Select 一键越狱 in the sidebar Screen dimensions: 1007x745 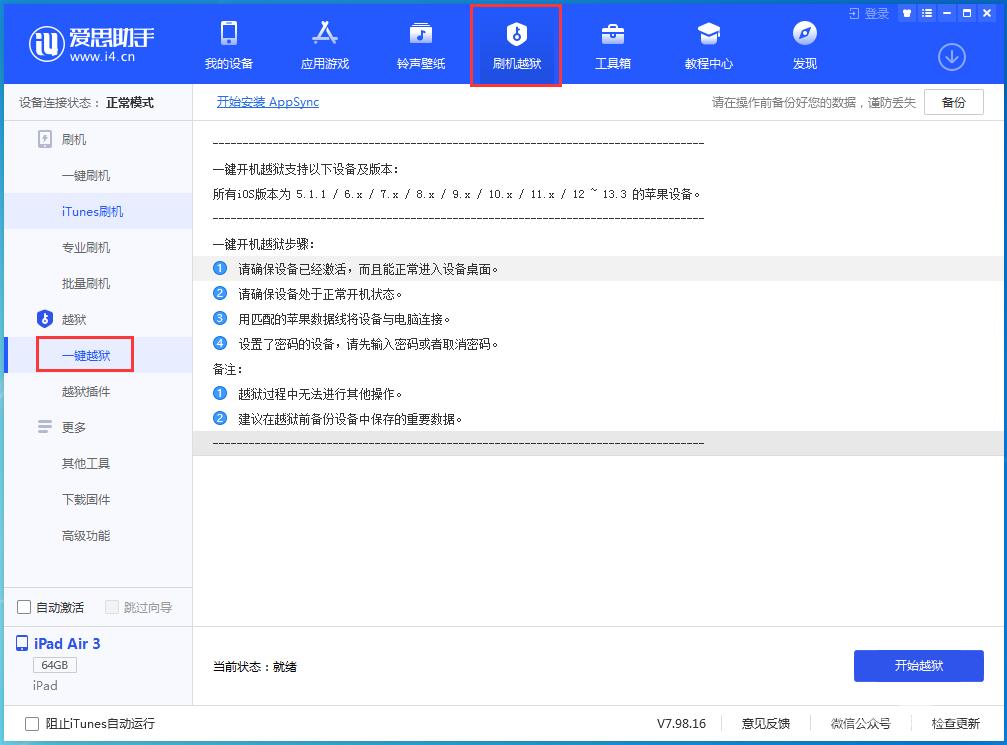[x=85, y=355]
